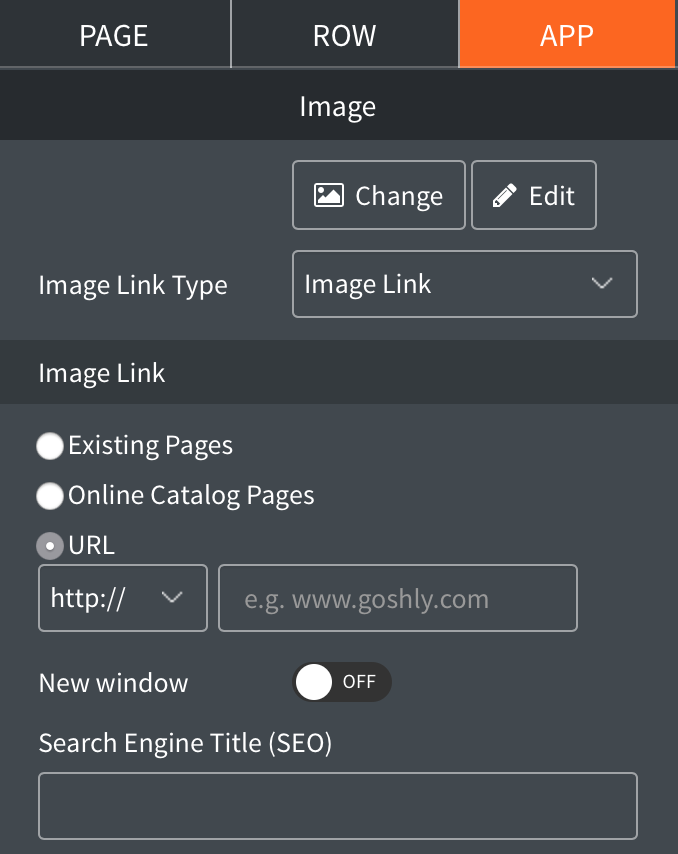Select the APP tab

point(567,35)
